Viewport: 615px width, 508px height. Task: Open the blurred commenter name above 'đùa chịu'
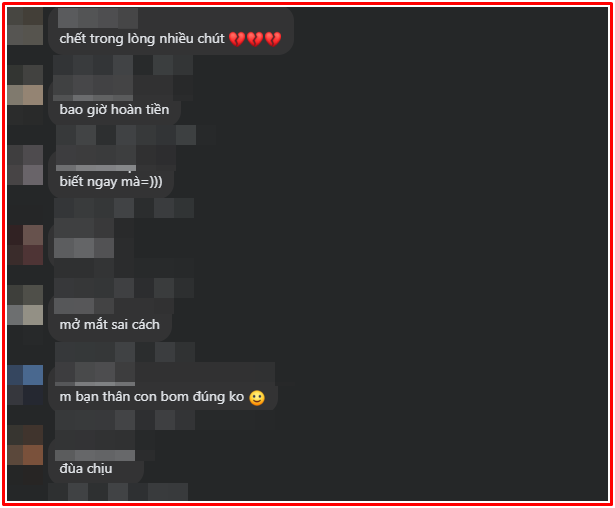pyautogui.click(x=95, y=455)
